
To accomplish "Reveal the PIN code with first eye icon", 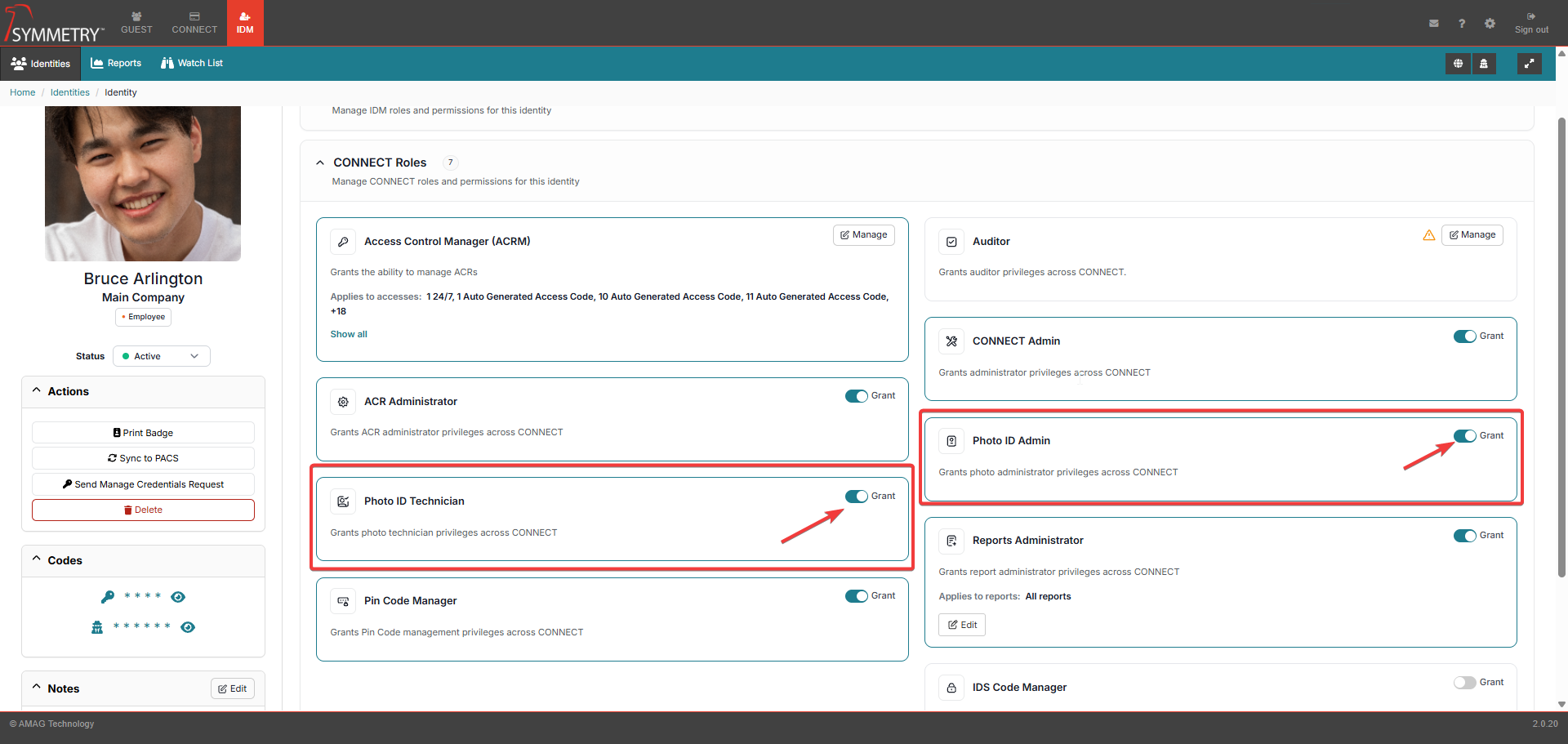I will coord(178,597).
